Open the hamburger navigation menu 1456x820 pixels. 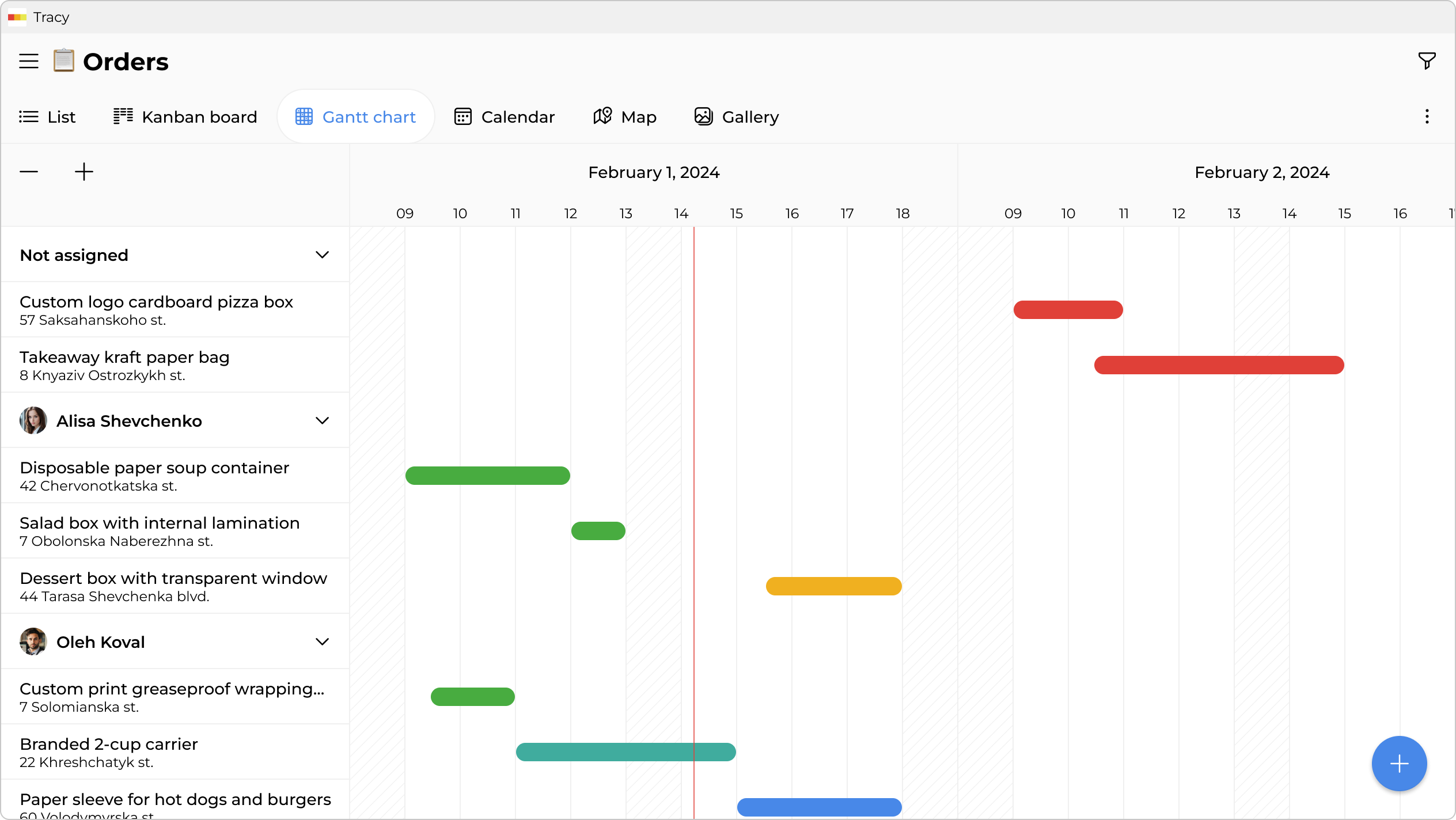point(28,60)
